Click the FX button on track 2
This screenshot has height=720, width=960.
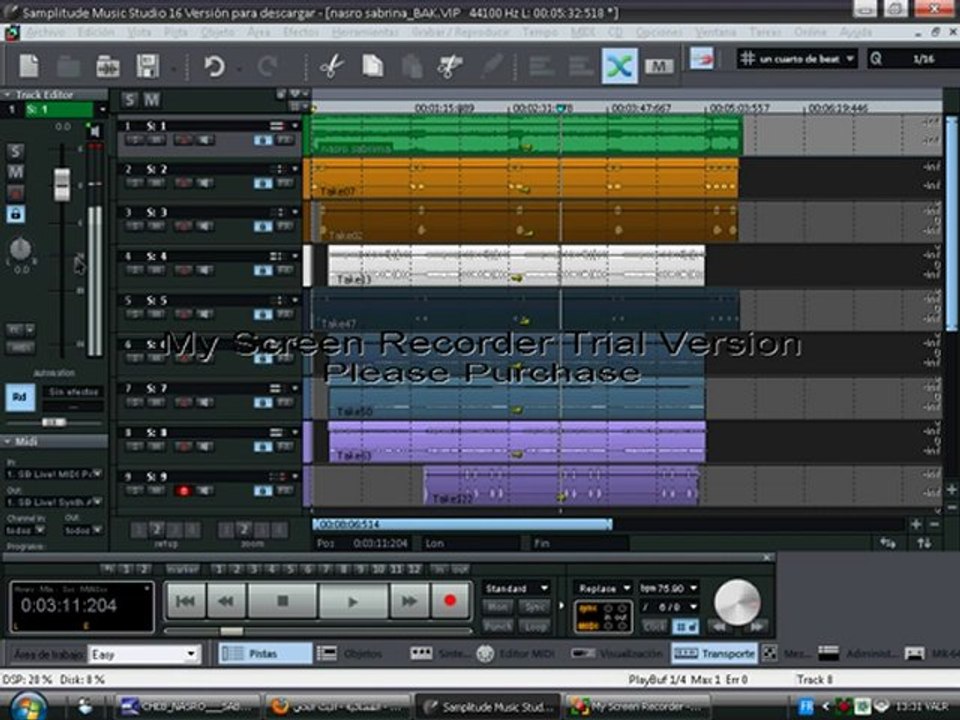(285, 184)
